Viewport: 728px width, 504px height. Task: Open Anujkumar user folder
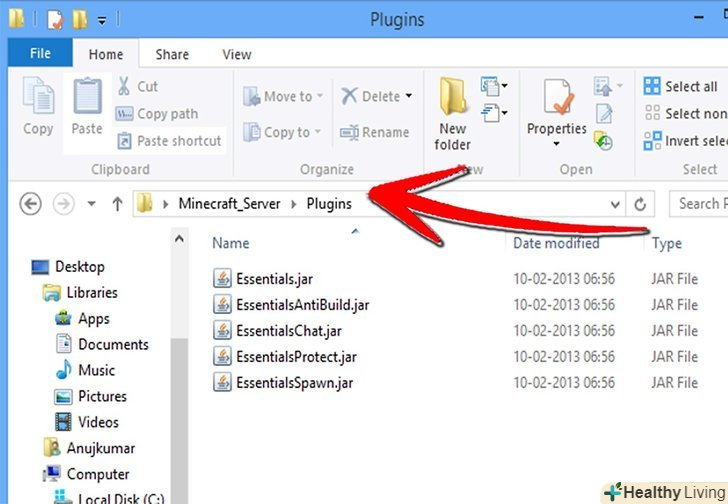click(x=89, y=448)
